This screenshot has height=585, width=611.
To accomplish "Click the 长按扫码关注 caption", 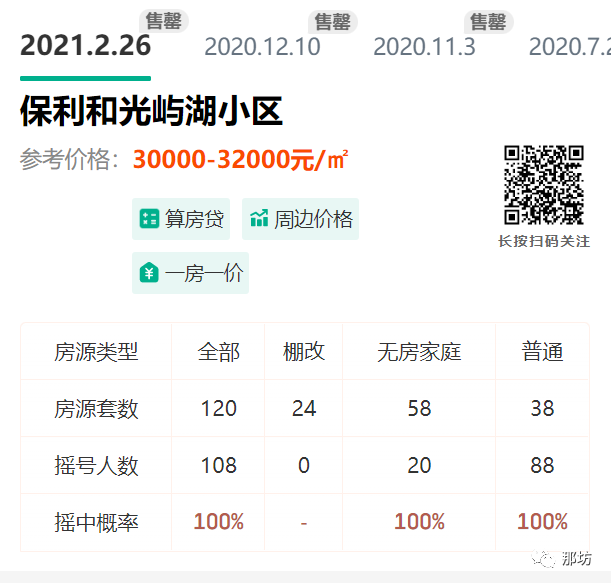I will coord(544,241).
